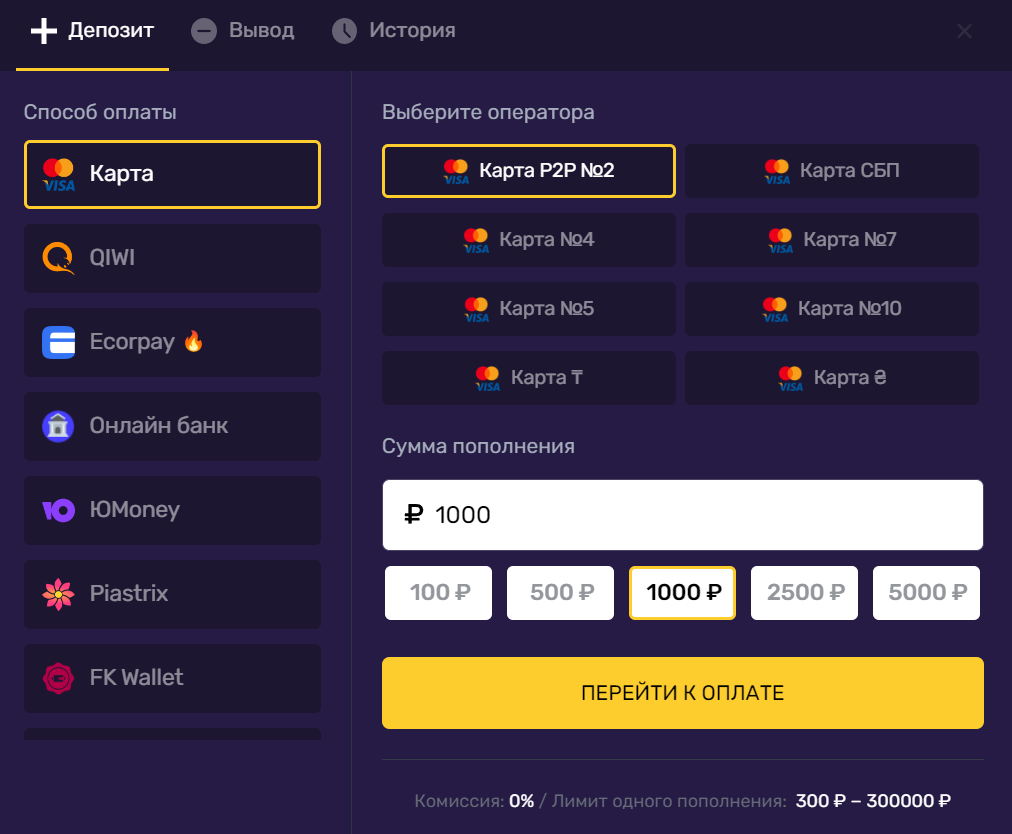Set amount to 100 ₽ preset
This screenshot has height=834, width=1012.
438,593
